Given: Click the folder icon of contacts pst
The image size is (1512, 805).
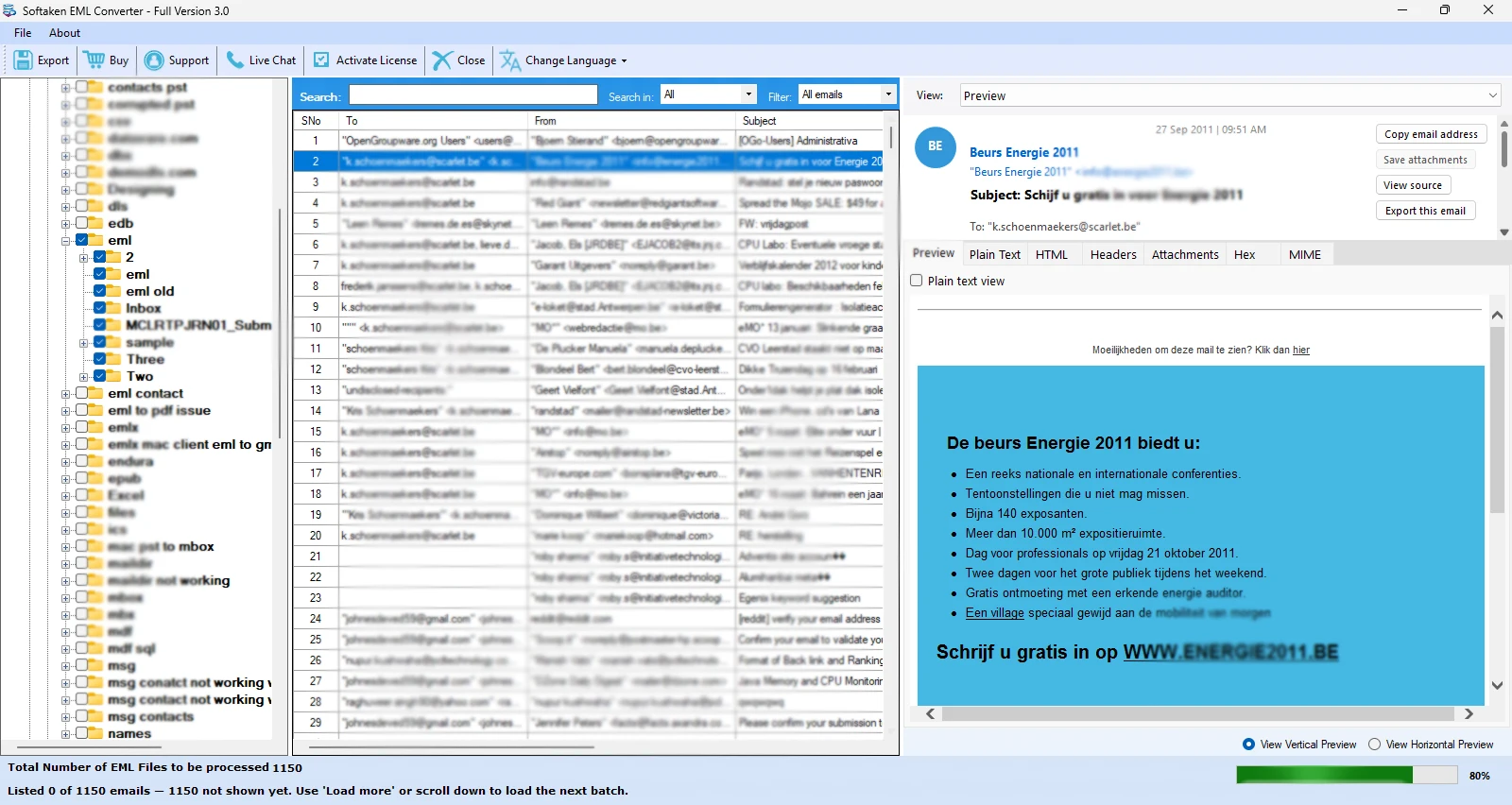Looking at the screenshot, I should 95,87.
